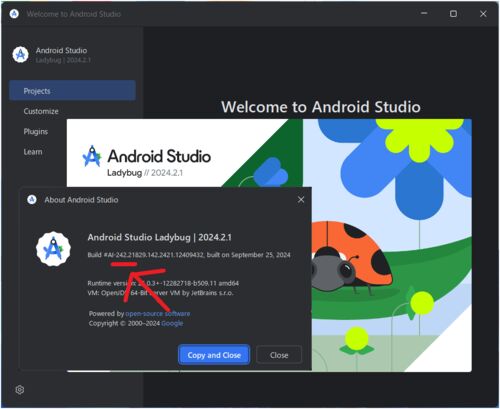
Task: Click the Android Studio Ladybug version heading
Action: [159, 237]
